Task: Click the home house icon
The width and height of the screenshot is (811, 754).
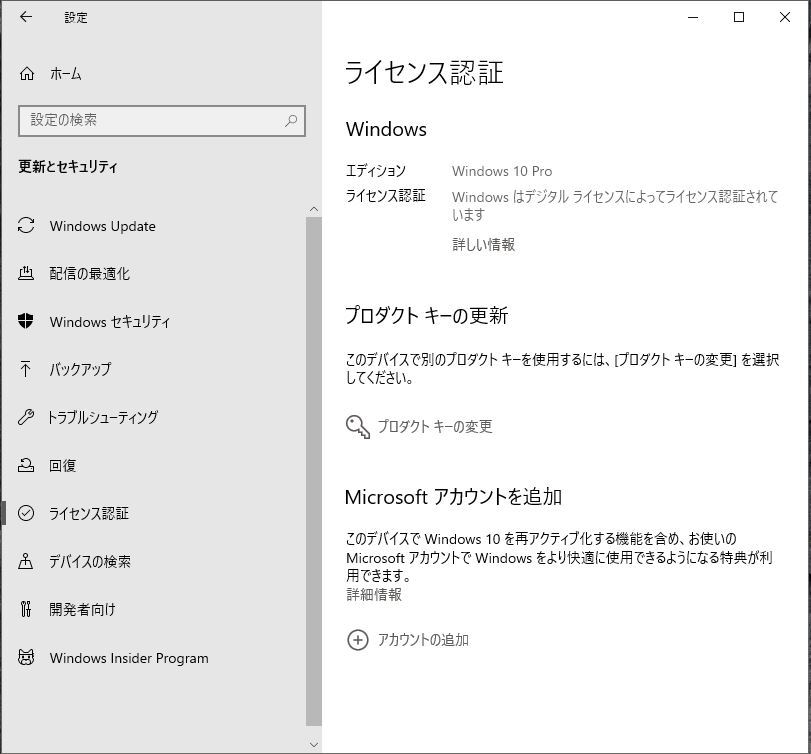Action: coord(27,74)
